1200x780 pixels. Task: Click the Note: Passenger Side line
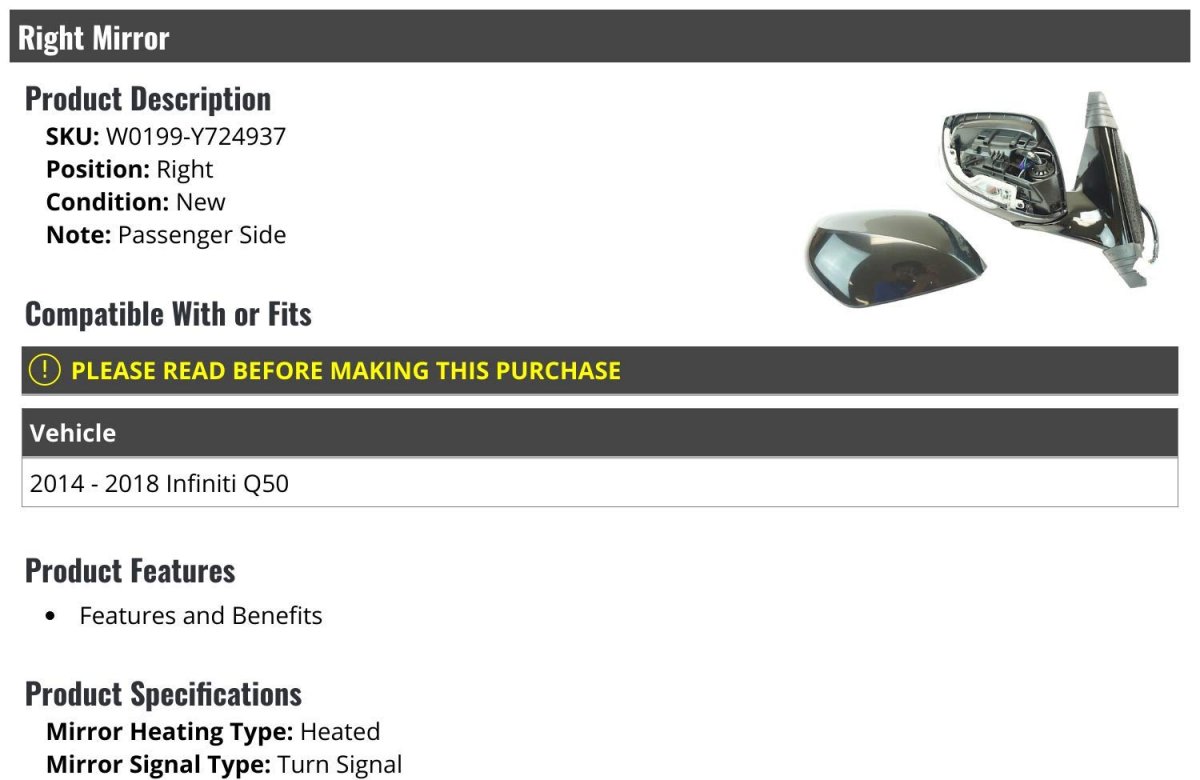pos(166,235)
